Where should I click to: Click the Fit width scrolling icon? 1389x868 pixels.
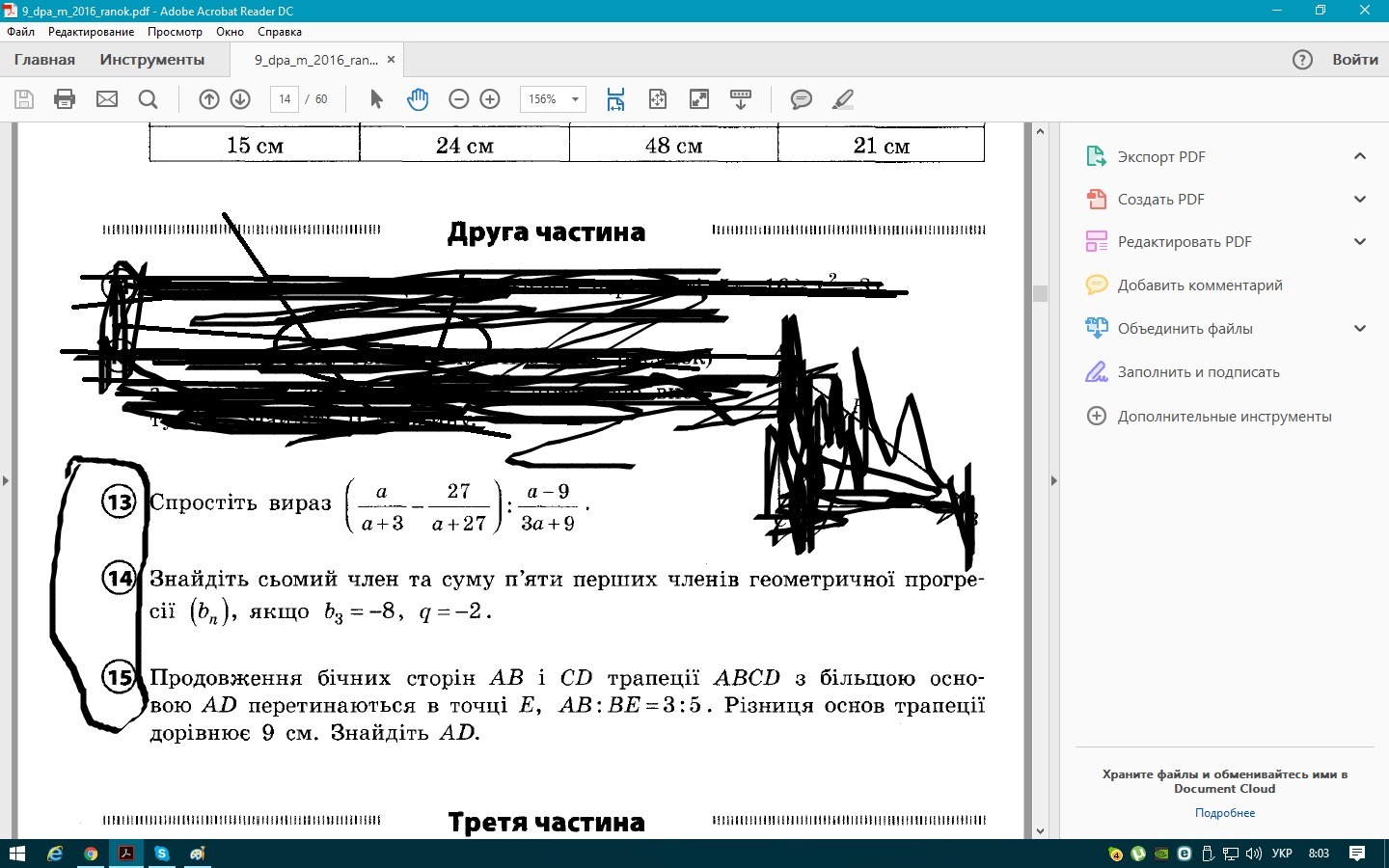pos(616,99)
